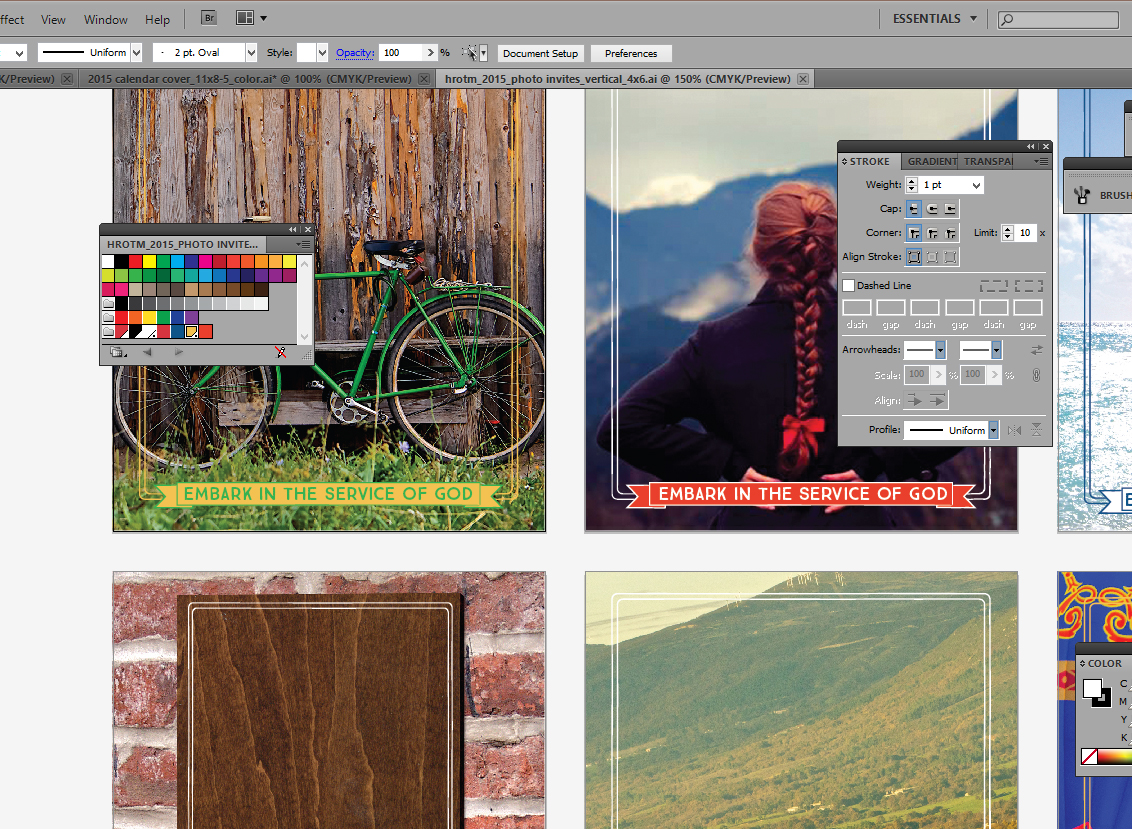
Task: Open Adobe Bridge from the Br icon
Action: click(209, 18)
